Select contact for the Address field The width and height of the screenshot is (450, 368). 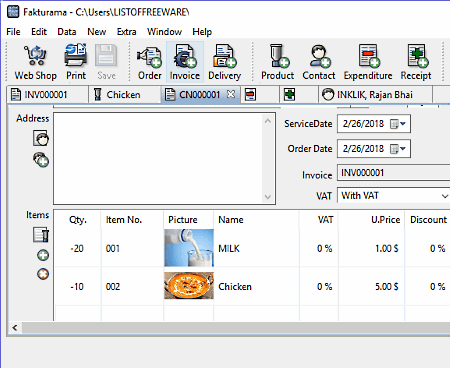tap(41, 138)
